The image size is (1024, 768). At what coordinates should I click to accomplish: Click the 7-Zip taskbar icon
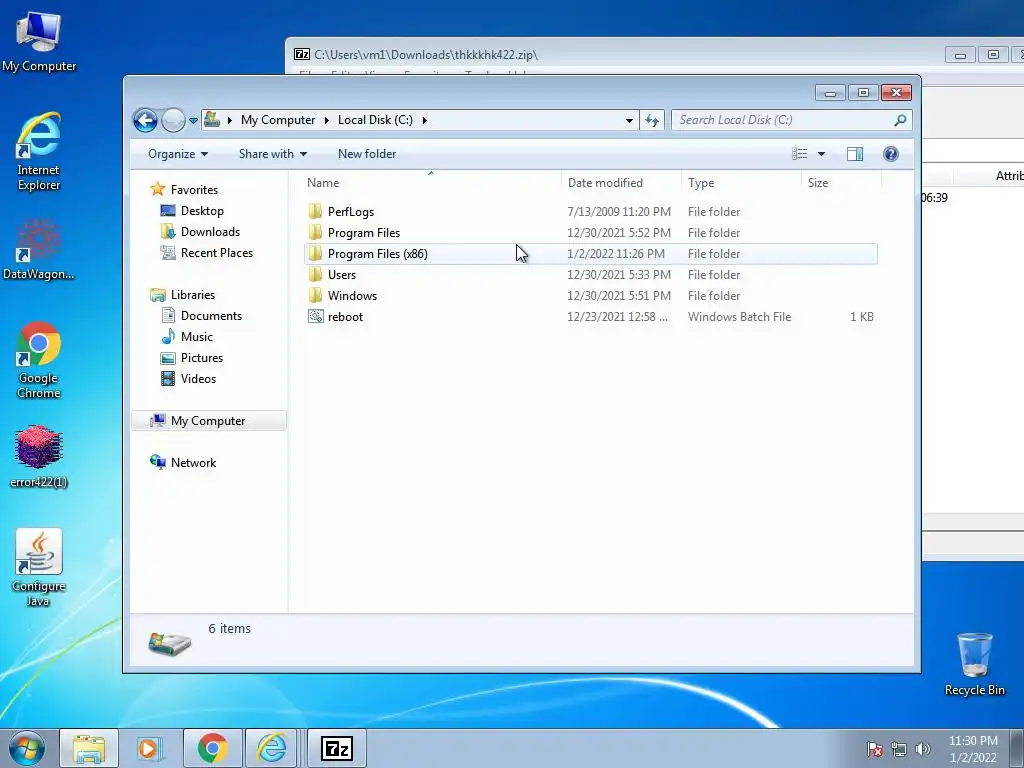coord(336,748)
